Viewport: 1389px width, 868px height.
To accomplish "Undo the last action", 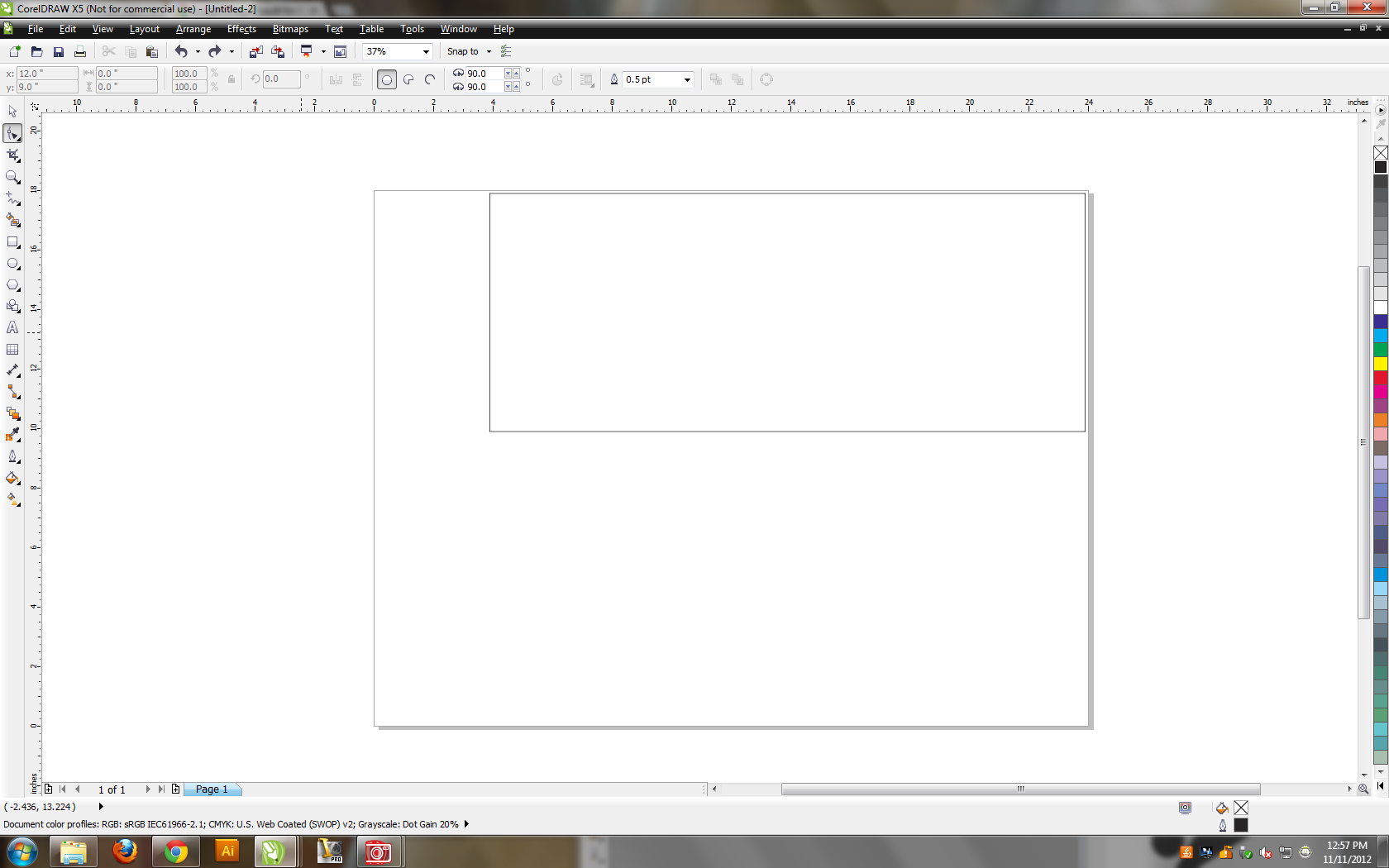I will click(x=181, y=51).
